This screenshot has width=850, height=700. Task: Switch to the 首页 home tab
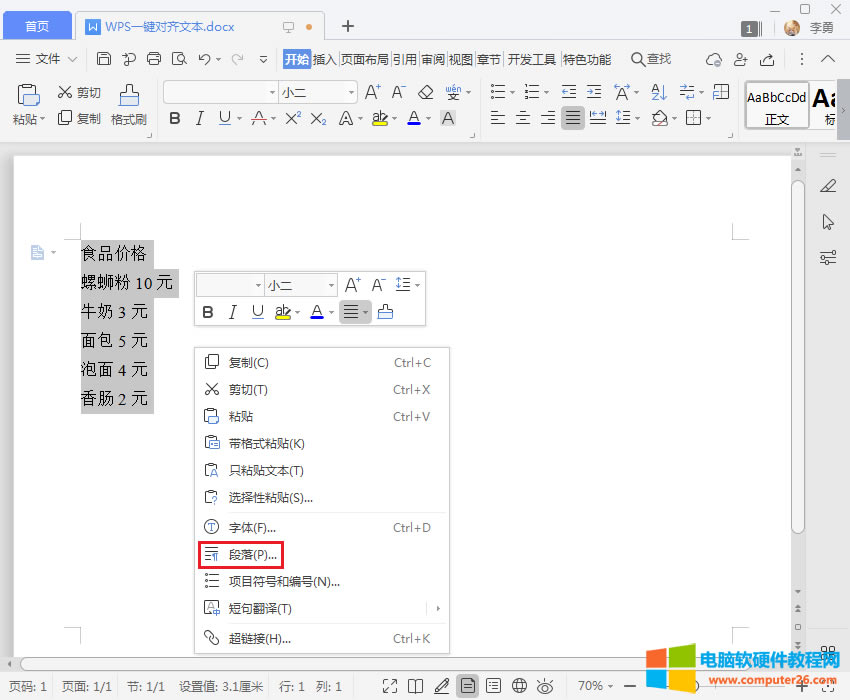coord(36,26)
